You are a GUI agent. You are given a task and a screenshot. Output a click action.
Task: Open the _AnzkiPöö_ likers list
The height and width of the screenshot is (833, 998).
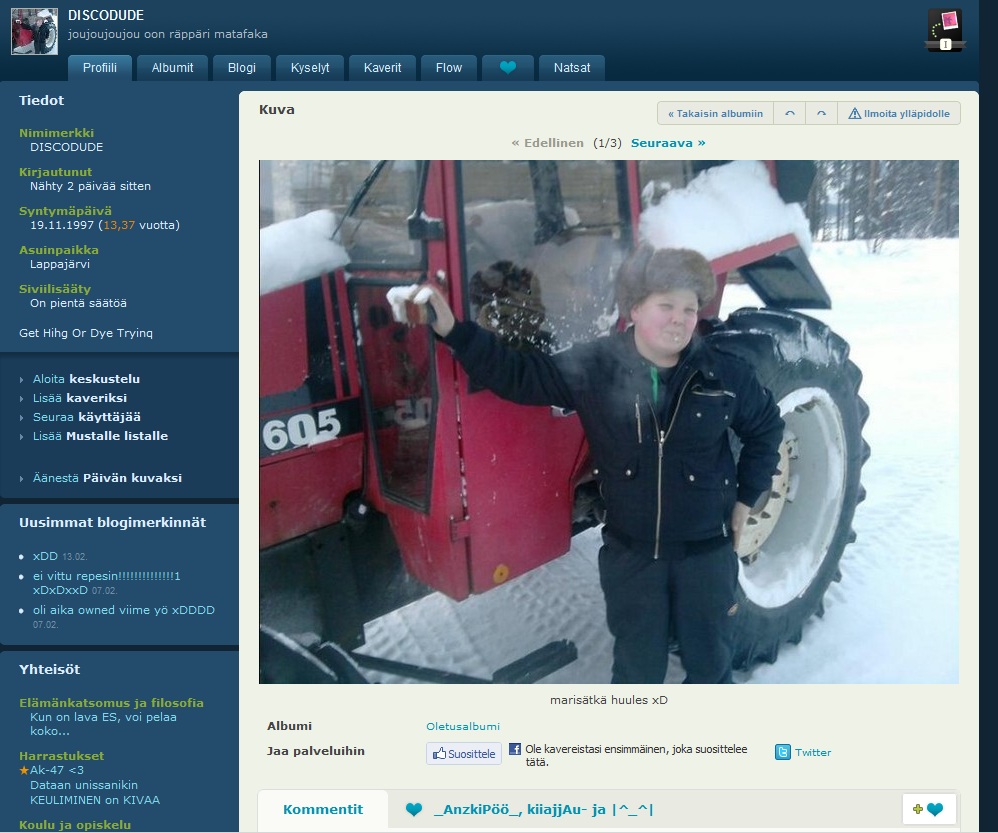click(x=544, y=809)
